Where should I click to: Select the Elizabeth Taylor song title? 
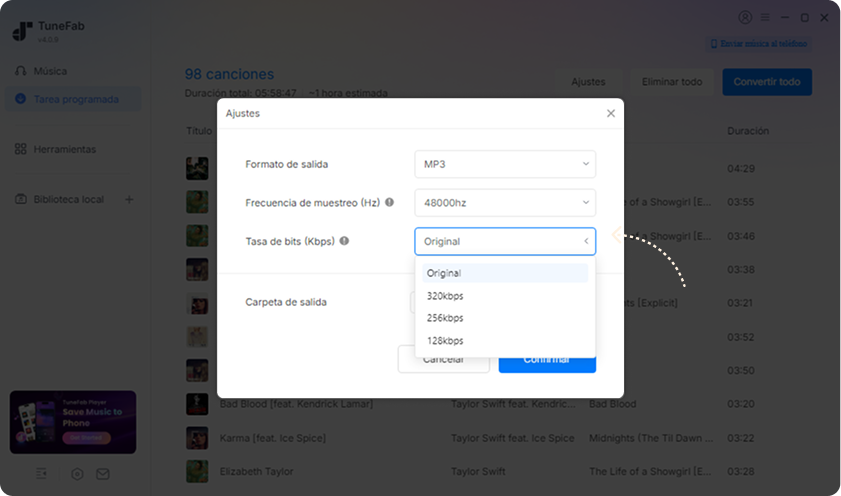[x=256, y=471]
